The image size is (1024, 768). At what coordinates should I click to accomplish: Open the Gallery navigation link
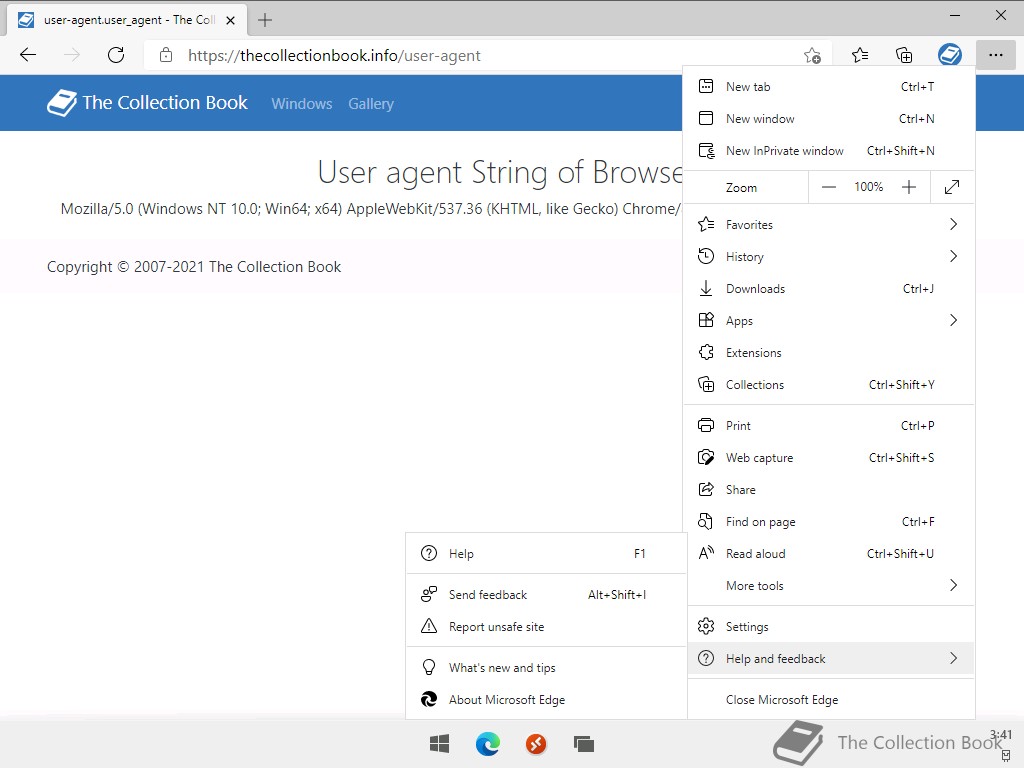tap(371, 104)
